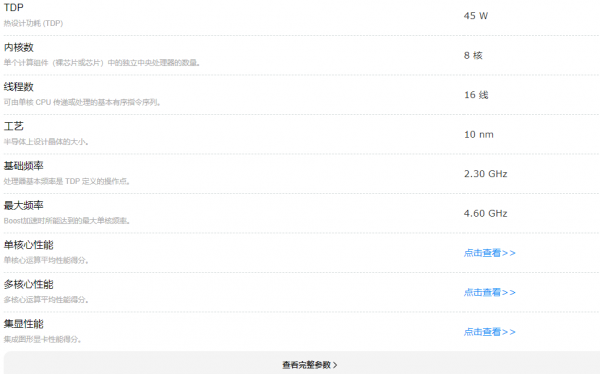
Task: Click the 工艺 heading
Action: 14,126
